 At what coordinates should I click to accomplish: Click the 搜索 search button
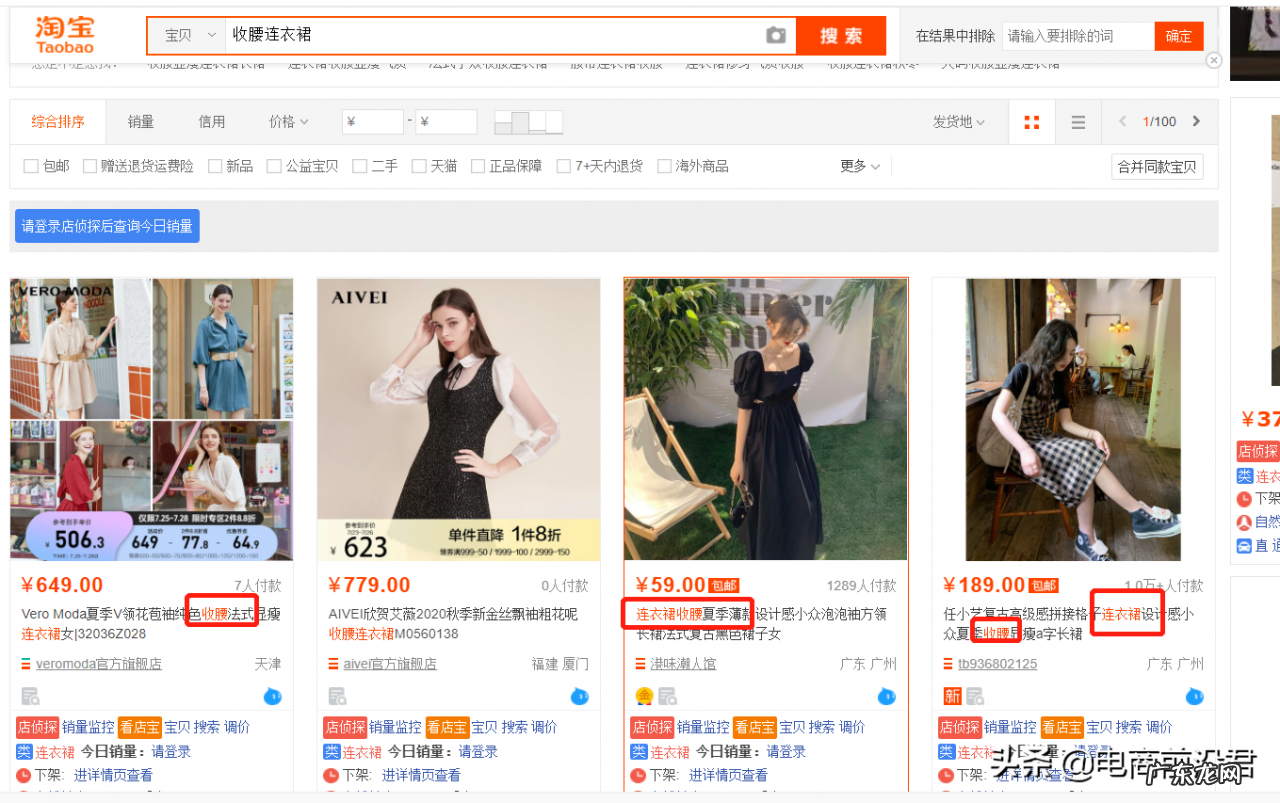[x=841, y=35]
